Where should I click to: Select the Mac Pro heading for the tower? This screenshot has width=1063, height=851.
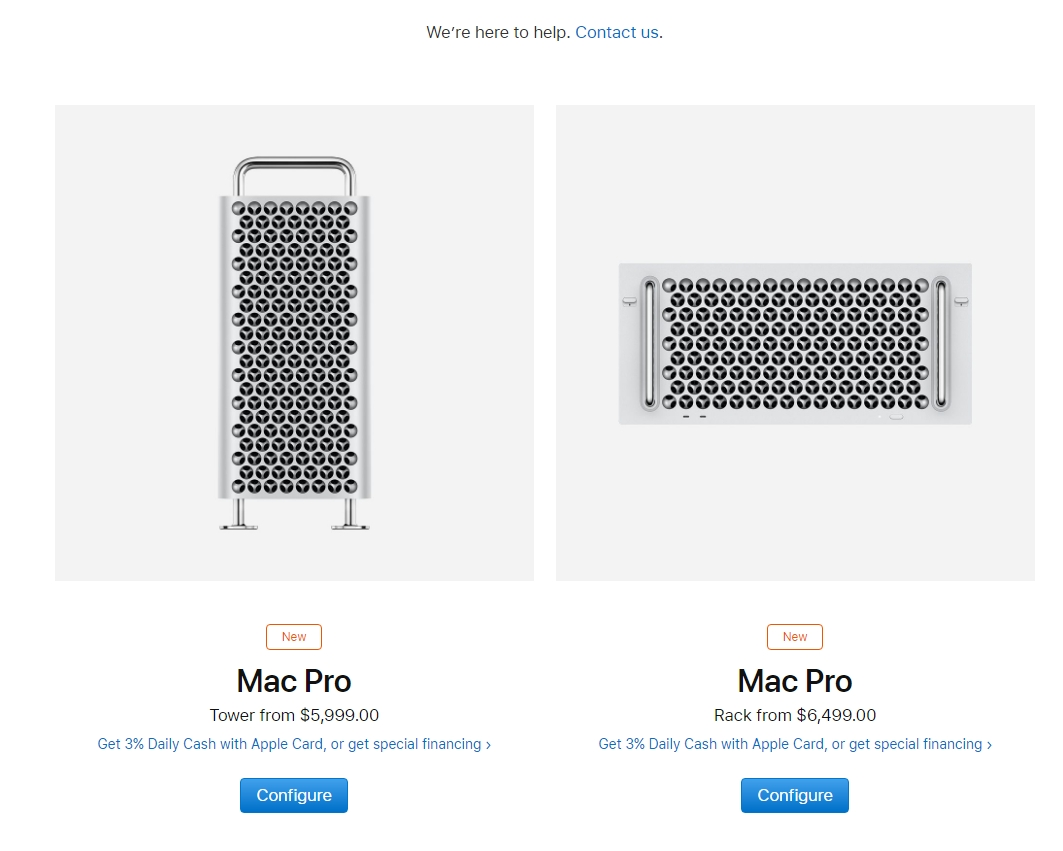click(x=294, y=681)
